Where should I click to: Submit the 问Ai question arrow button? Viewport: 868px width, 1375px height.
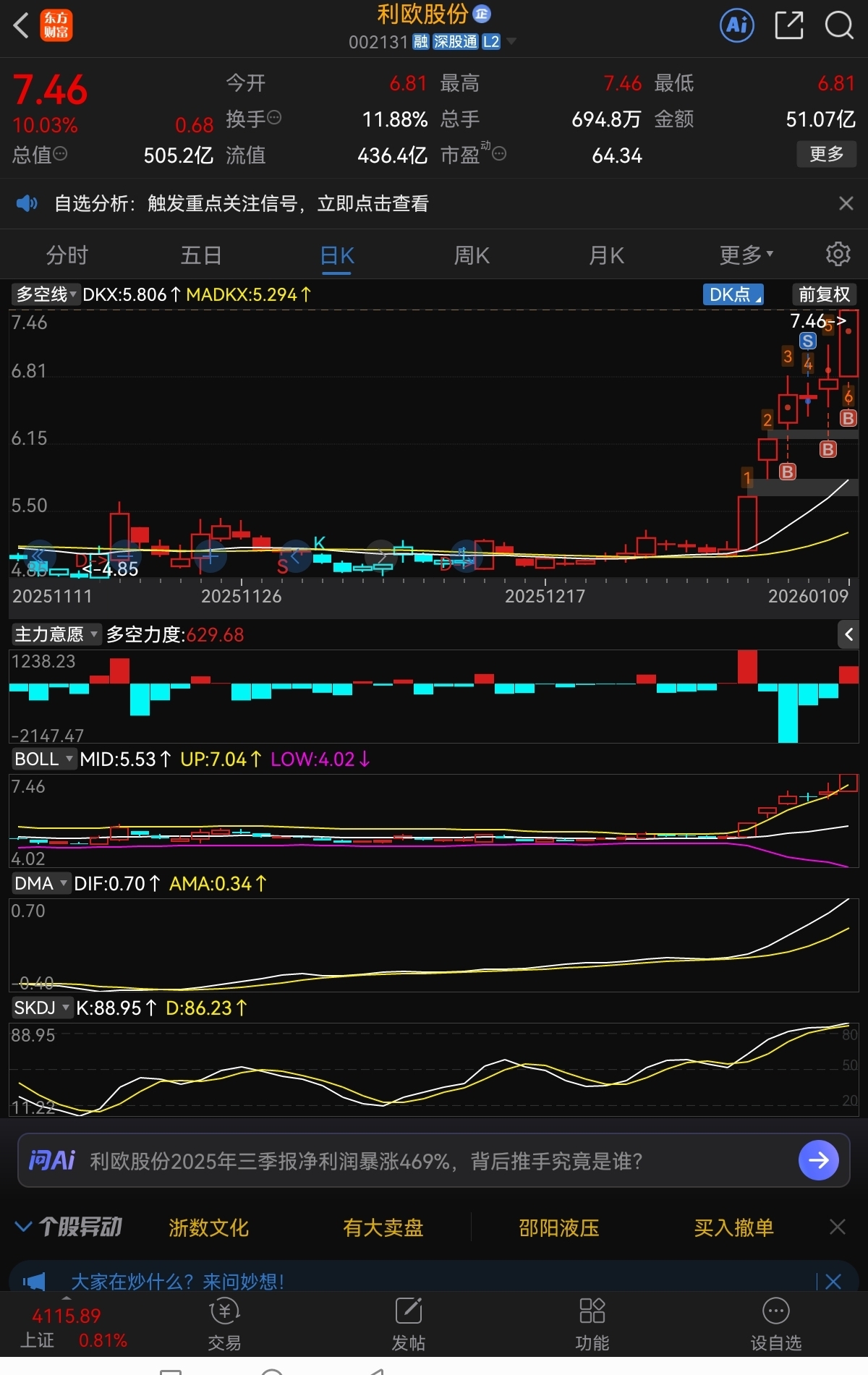point(818,1161)
